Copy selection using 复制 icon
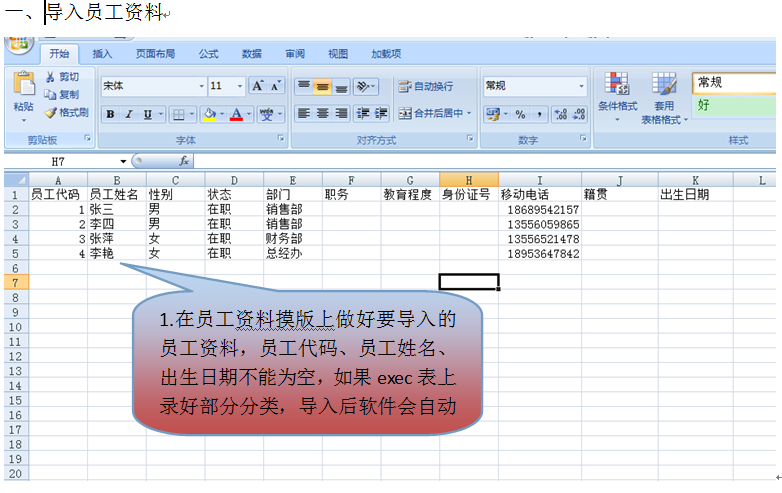Screen dimensions: 782x493 click(50, 94)
